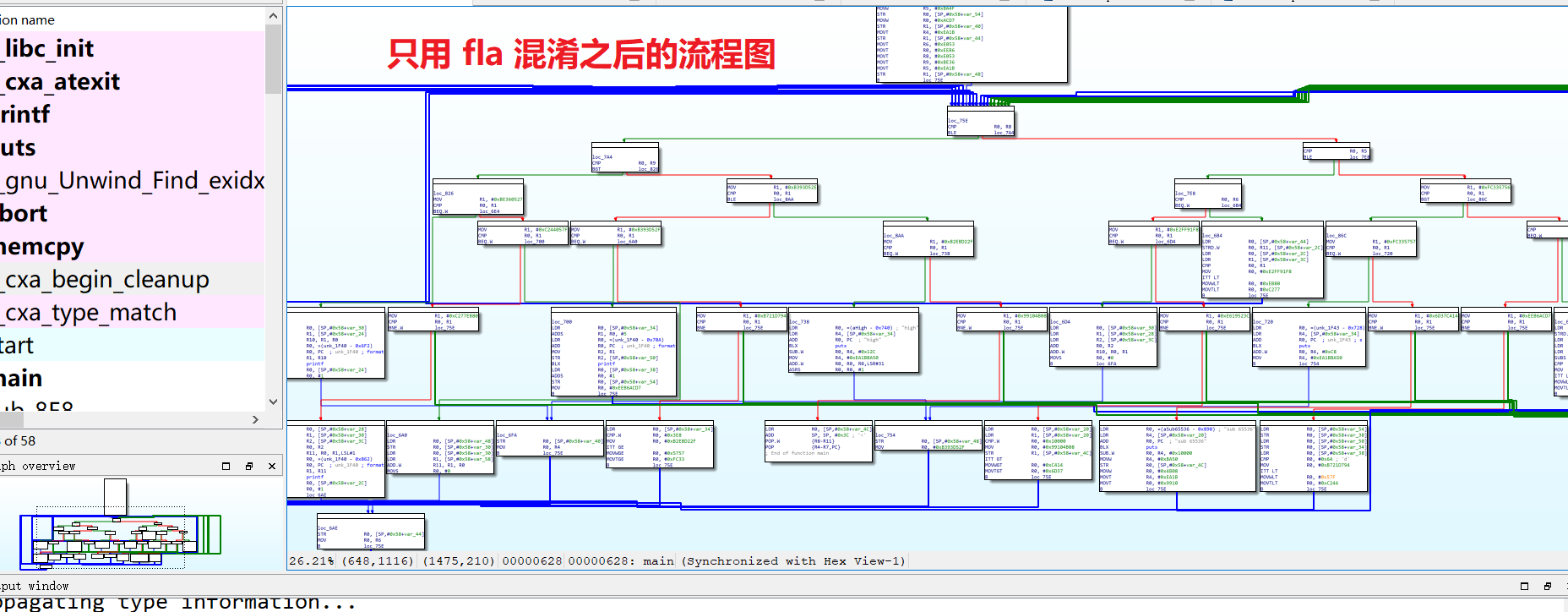Click the loc_700 graph node
The image size is (1568, 612).
click(613, 353)
